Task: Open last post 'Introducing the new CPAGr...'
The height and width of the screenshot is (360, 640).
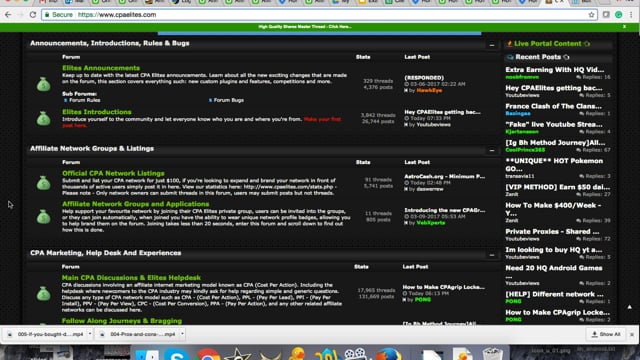Action: pyautogui.click(x=444, y=210)
